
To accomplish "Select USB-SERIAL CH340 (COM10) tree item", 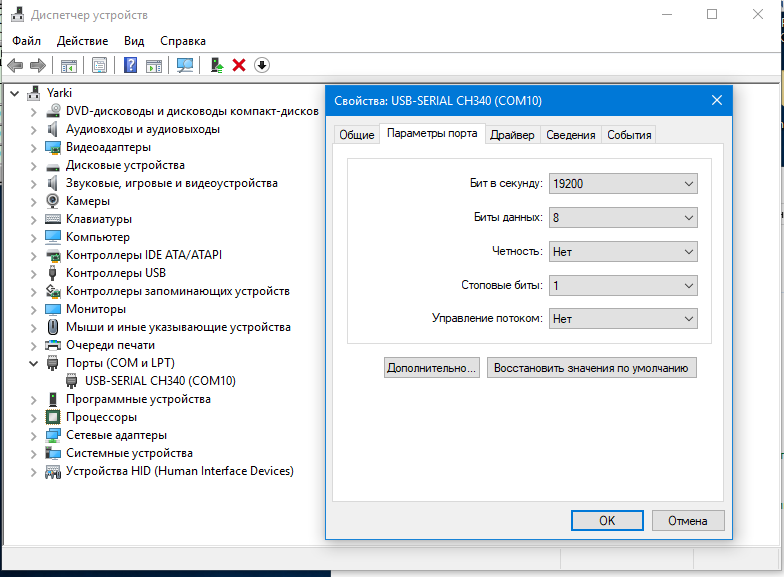I will click(x=160, y=381).
